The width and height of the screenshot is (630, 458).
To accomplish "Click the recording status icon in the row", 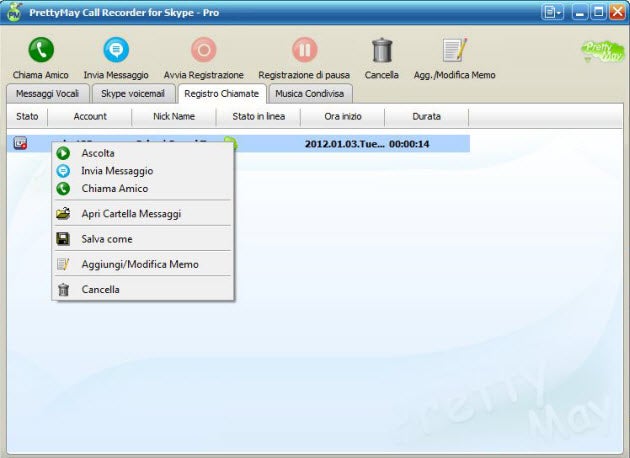I will tap(20, 143).
